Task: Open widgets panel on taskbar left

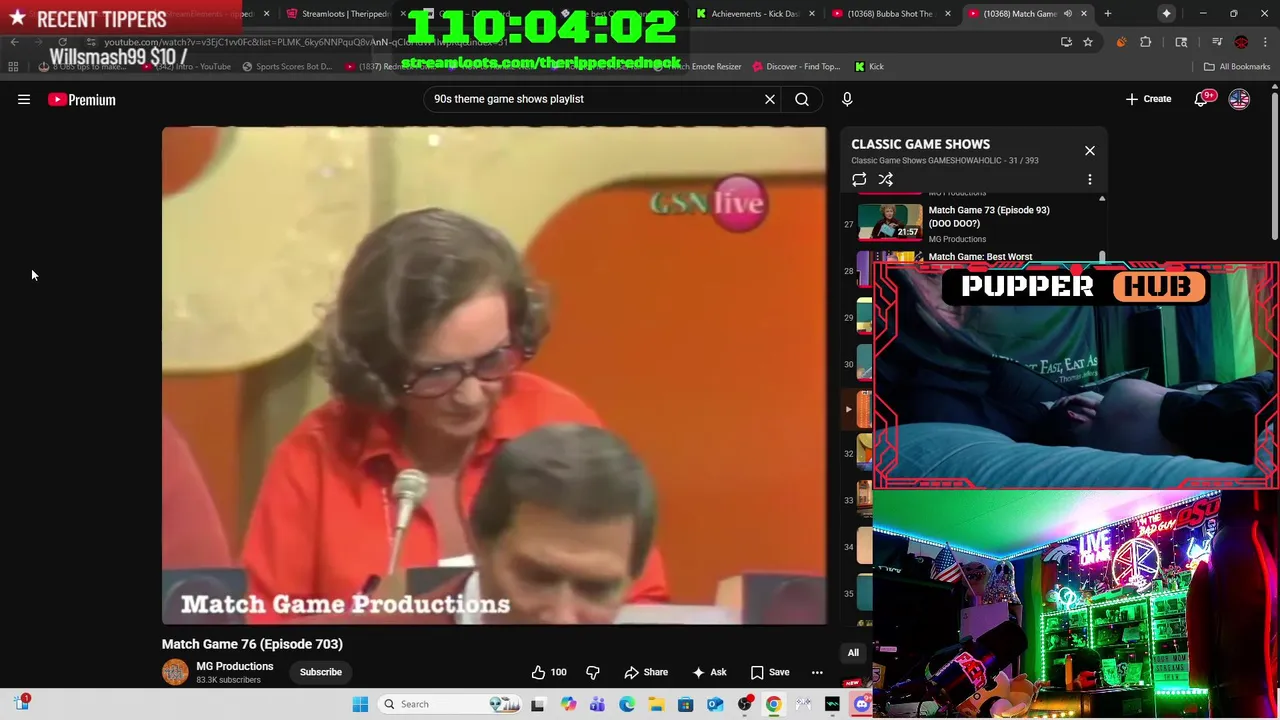Action: (21, 703)
